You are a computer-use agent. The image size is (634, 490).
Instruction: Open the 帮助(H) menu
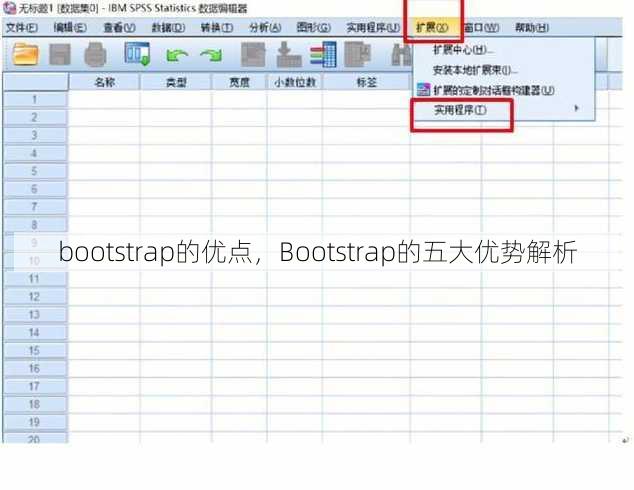(532, 27)
